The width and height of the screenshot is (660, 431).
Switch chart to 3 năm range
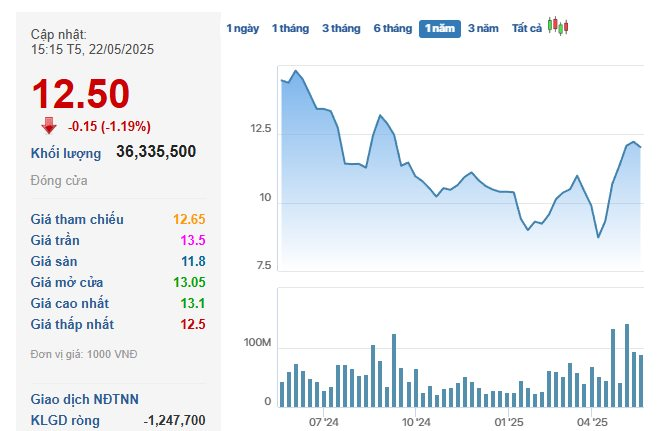[x=483, y=29]
